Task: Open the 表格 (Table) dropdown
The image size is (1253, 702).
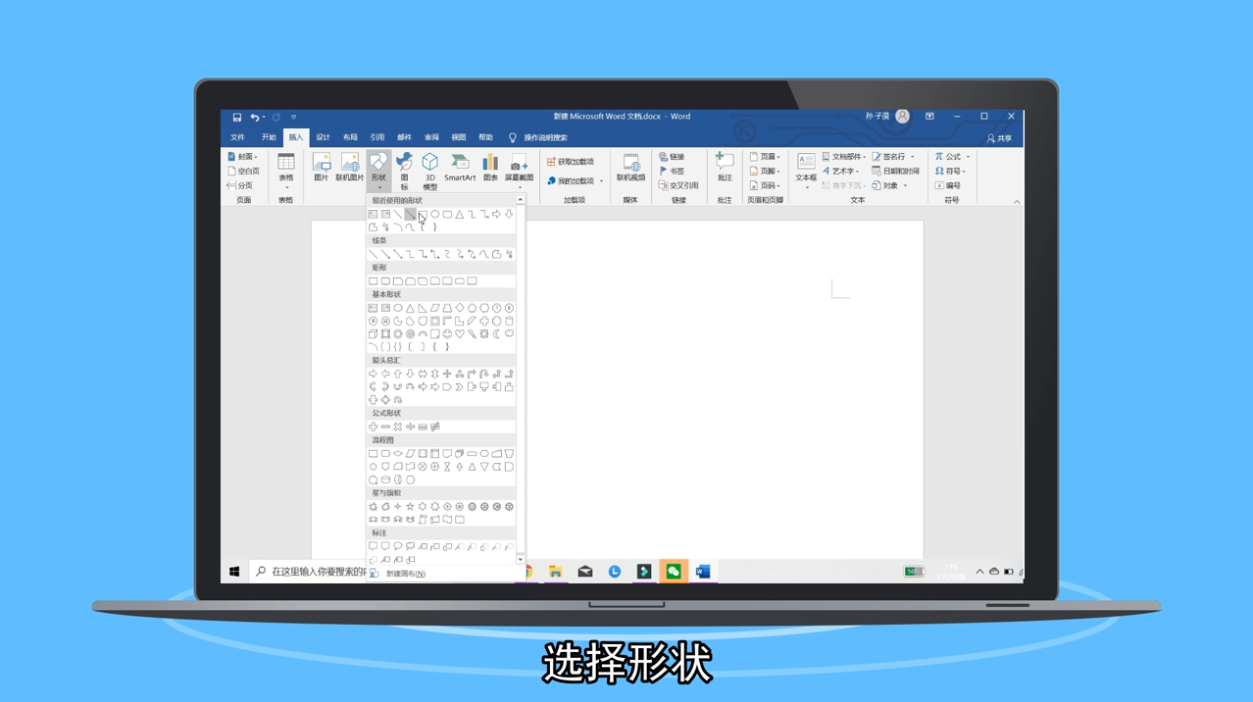Action: (x=286, y=171)
